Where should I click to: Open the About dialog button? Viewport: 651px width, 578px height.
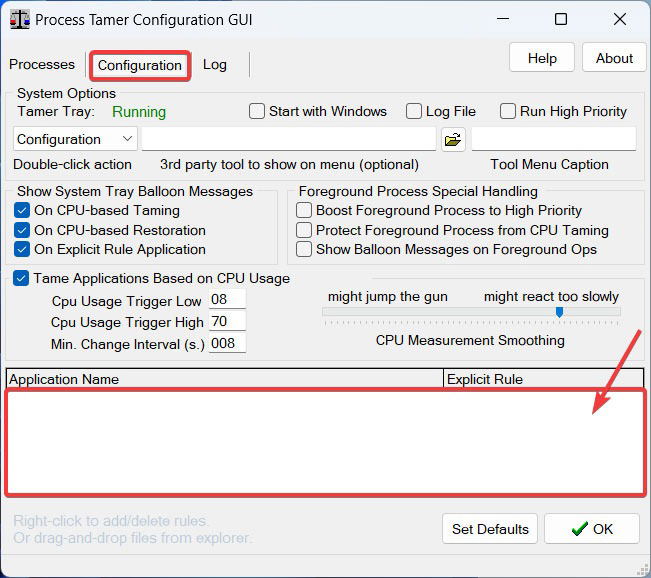(x=614, y=58)
